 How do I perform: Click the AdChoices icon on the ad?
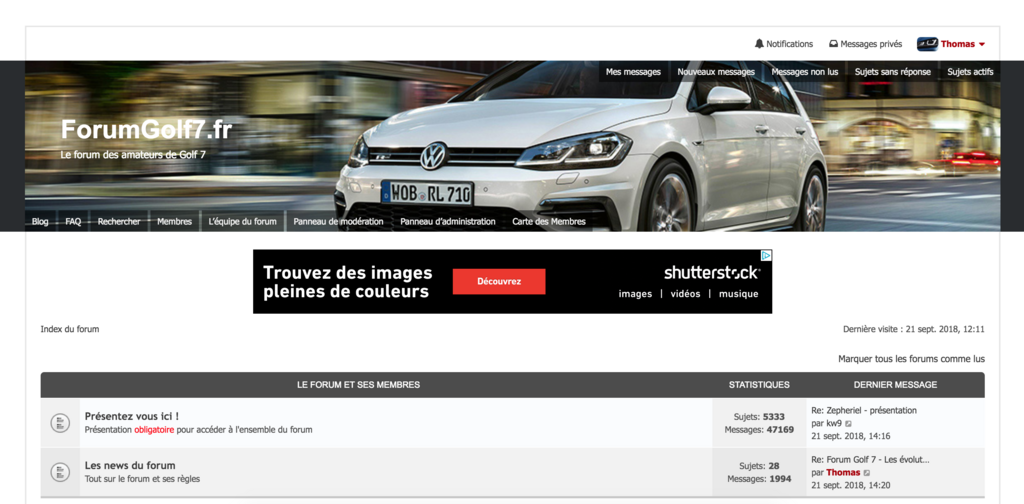click(766, 255)
